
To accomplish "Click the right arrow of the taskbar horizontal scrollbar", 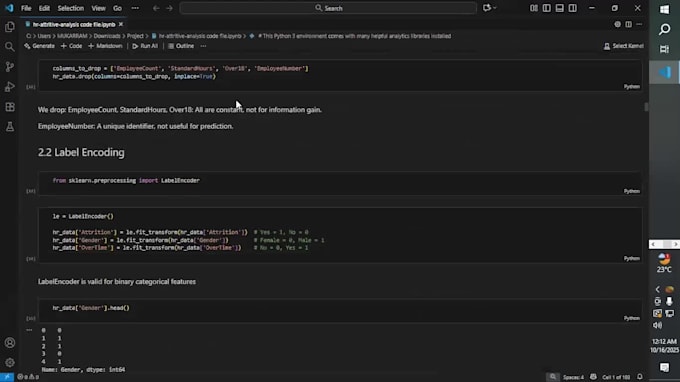I will [x=675, y=245].
